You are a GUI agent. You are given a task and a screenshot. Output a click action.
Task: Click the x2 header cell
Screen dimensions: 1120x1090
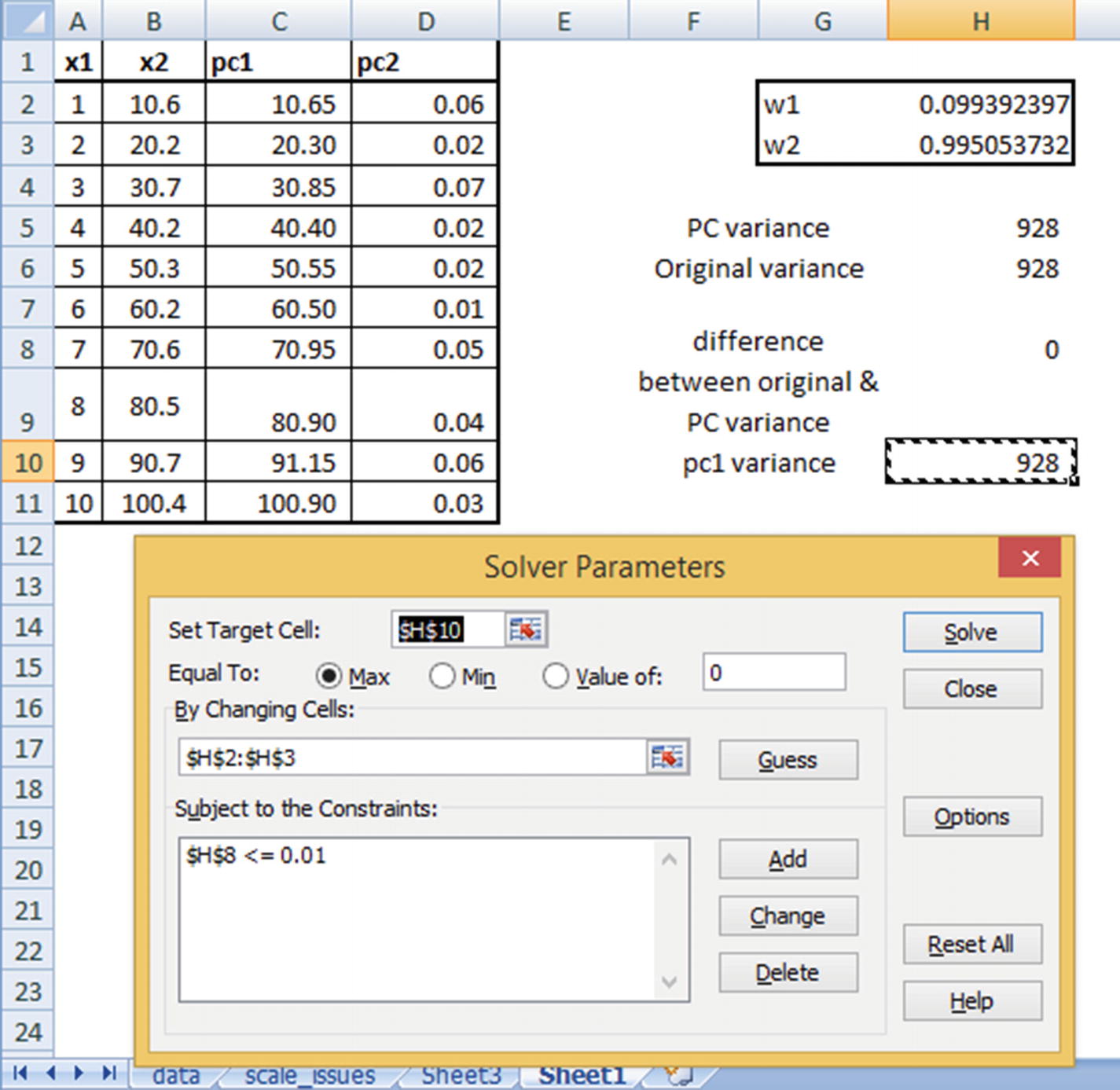154,61
